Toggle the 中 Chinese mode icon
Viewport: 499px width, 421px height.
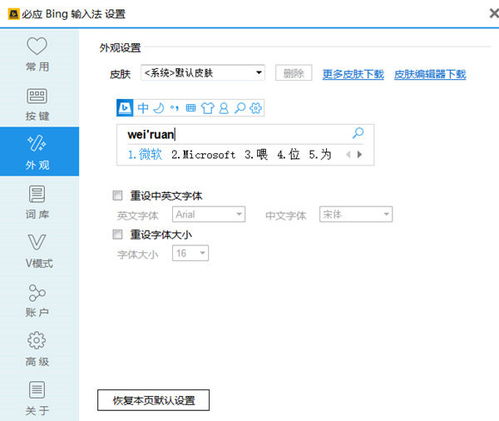pos(143,108)
